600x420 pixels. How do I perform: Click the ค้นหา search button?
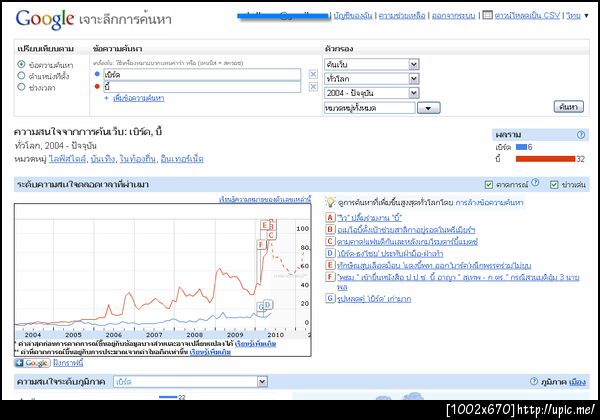[569, 107]
